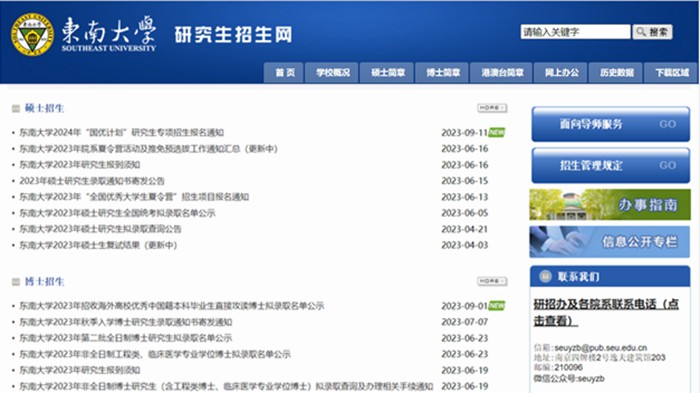Open 2023年院系夏令营活动及推免预选拔工作通知汇总 link
Screen dimensions: 700x393
point(148,149)
